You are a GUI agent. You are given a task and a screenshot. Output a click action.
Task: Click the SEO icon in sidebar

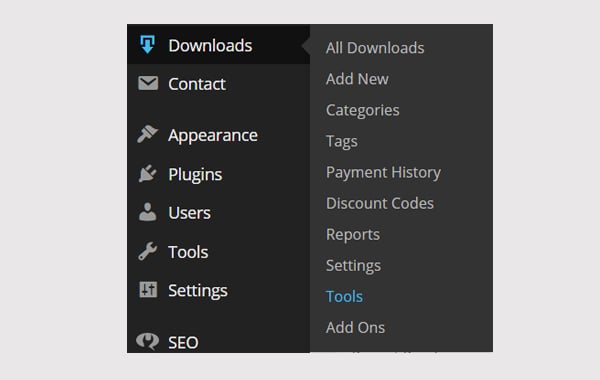tap(147, 341)
